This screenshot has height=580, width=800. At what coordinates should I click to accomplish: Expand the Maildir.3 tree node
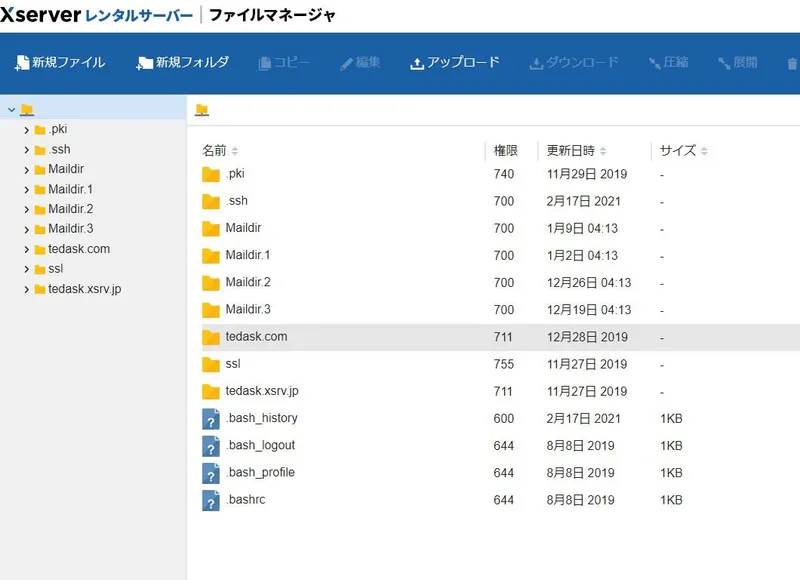27,230
